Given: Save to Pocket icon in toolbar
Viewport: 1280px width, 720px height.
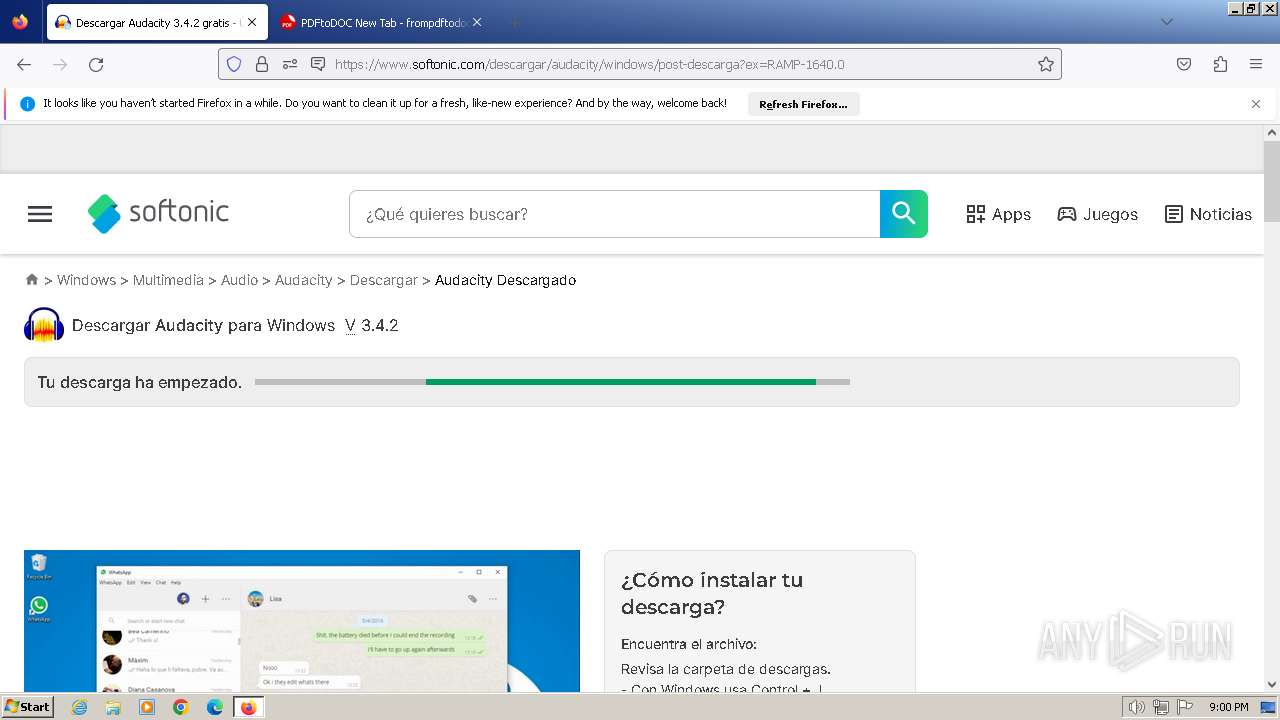Looking at the screenshot, I should 1184,64.
